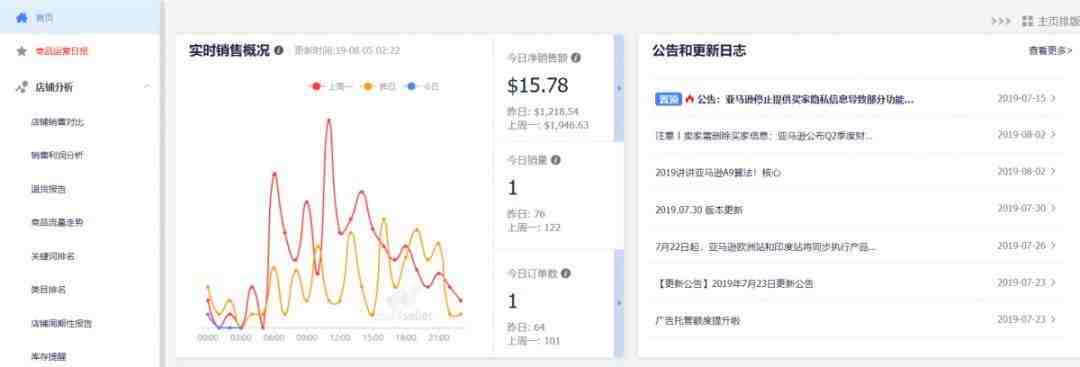Expand the blue arrow beside 今日订单数 card
1080x367 pixels.
point(619,303)
